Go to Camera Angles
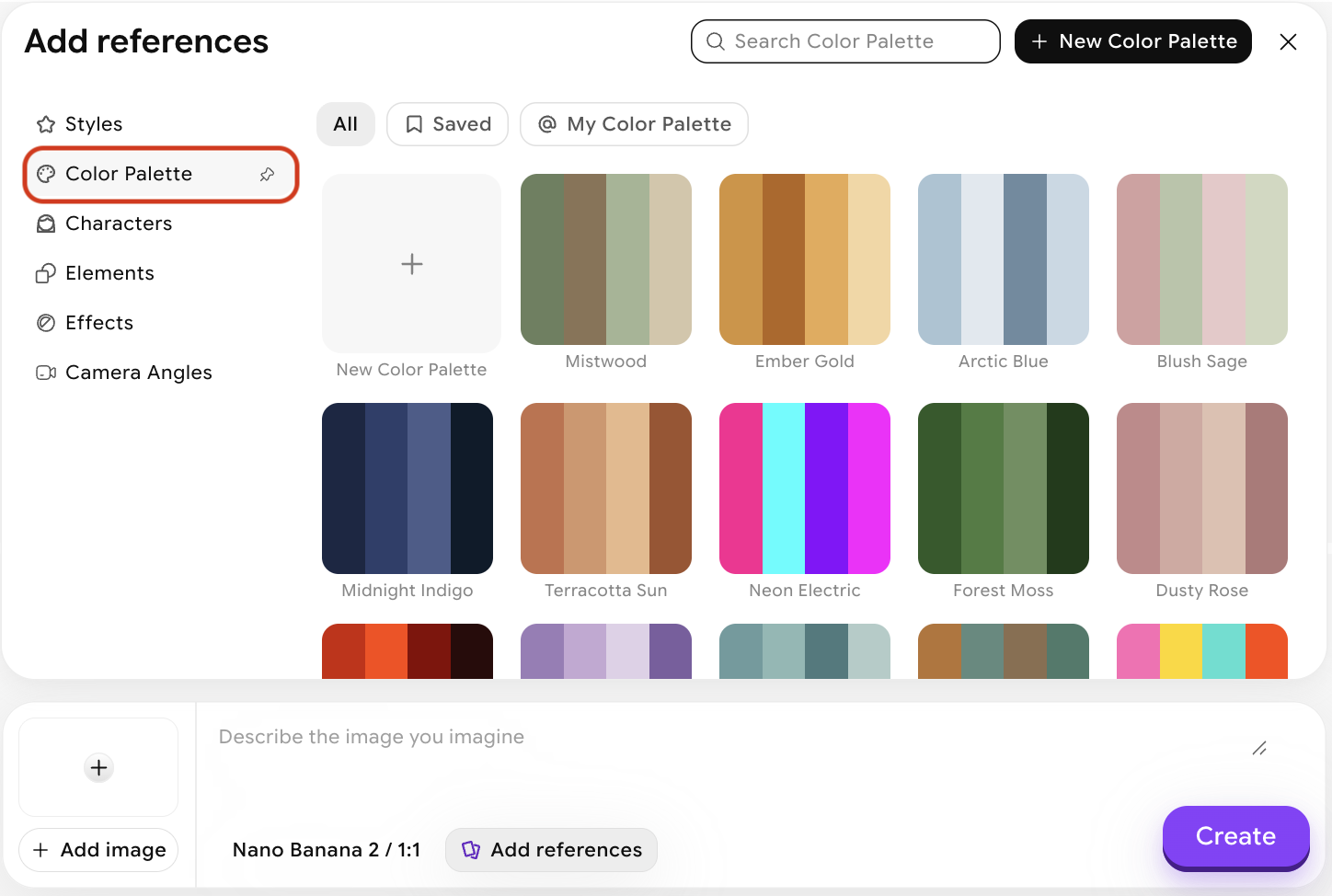1332x896 pixels. tap(138, 373)
